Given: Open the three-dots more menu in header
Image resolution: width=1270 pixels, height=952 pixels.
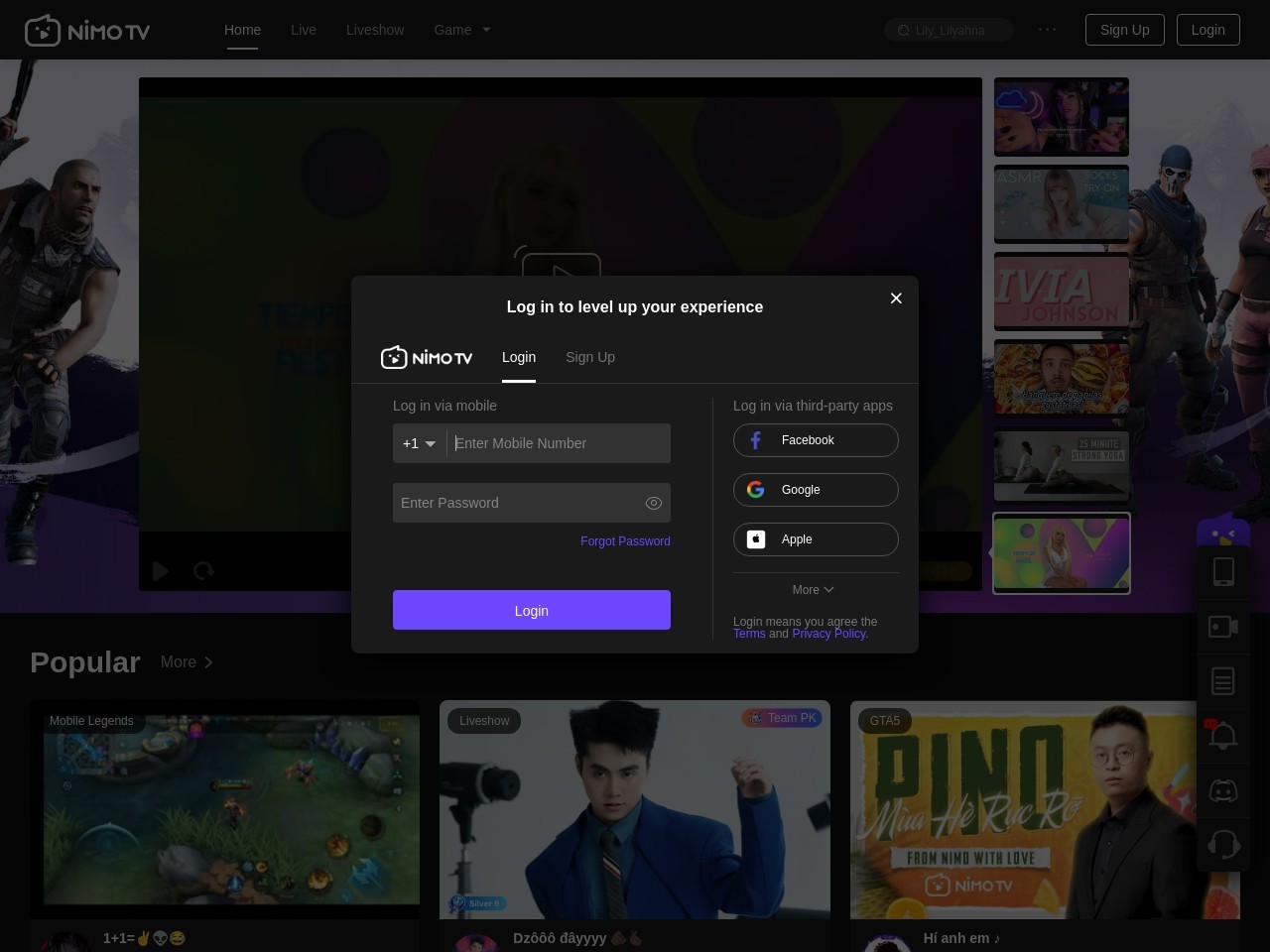Looking at the screenshot, I should (x=1047, y=30).
